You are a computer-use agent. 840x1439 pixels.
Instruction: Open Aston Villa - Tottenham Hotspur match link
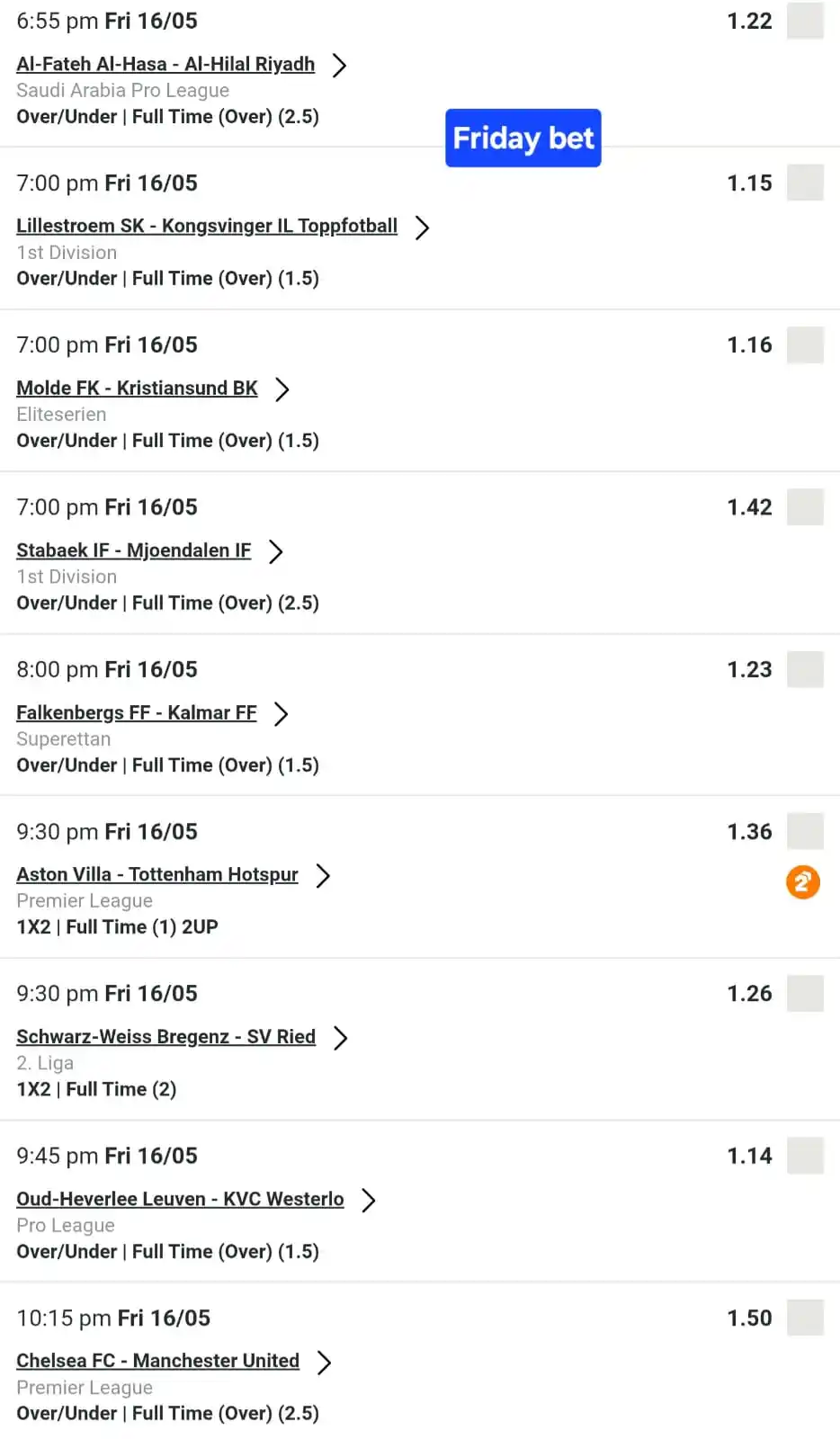pyautogui.click(x=157, y=874)
